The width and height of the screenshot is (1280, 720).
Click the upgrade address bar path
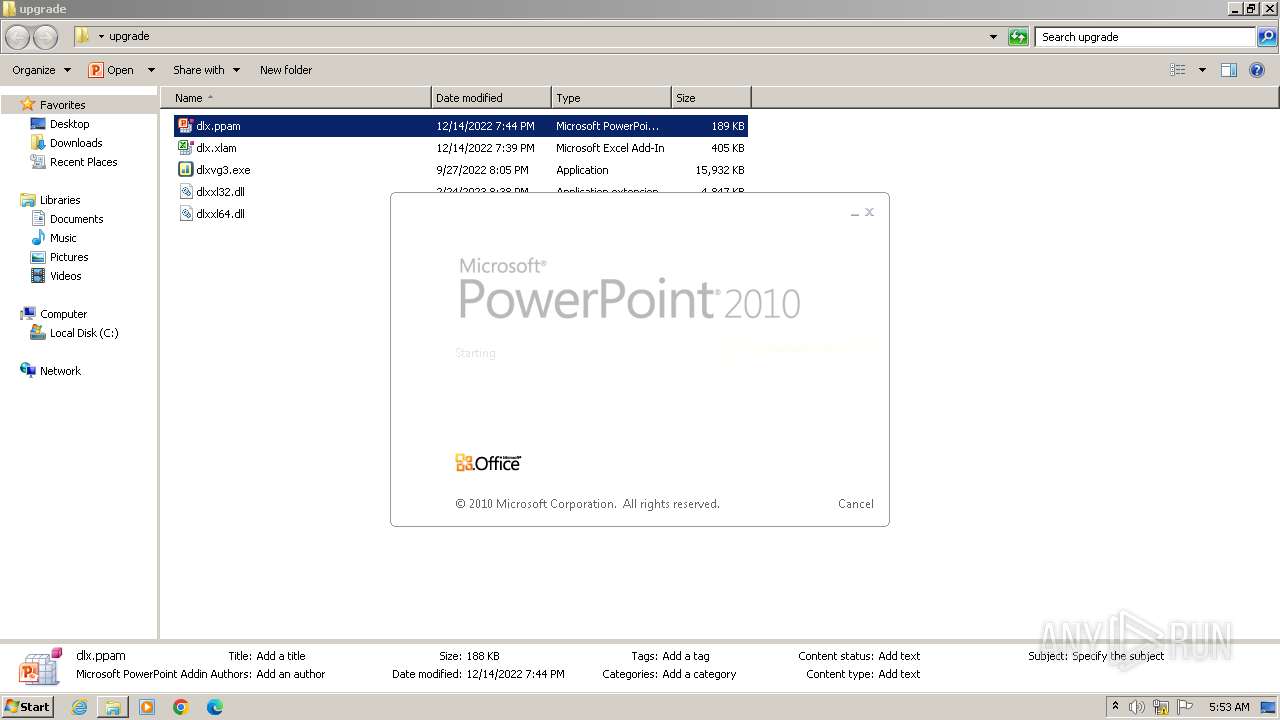pyautogui.click(x=129, y=37)
